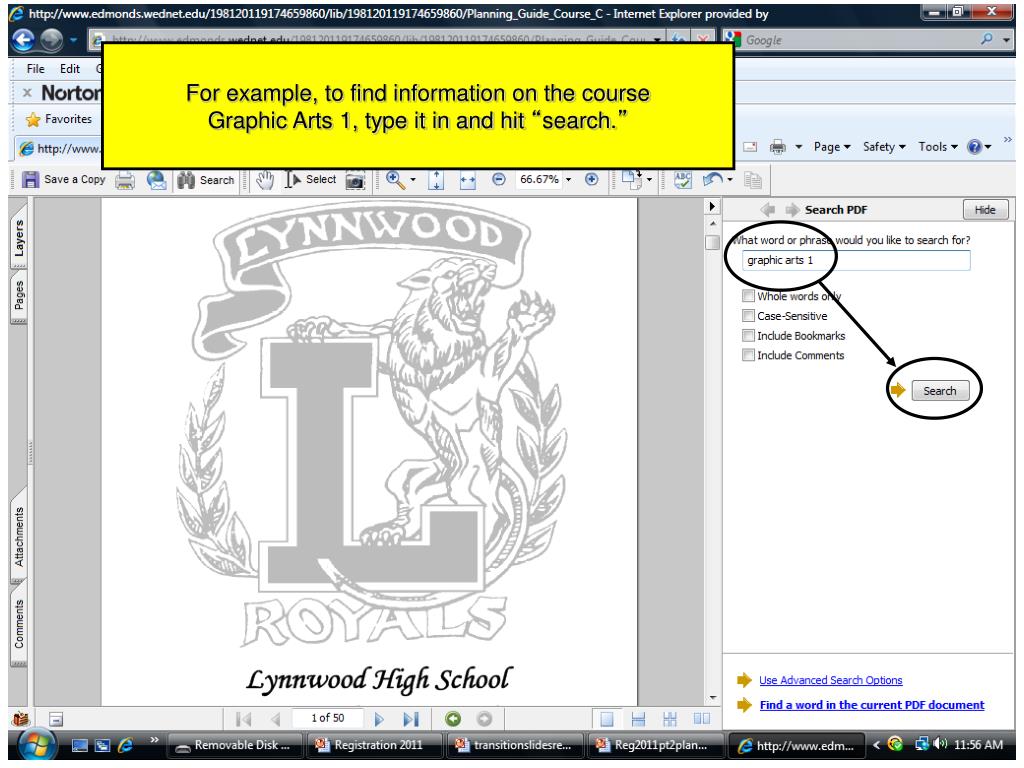This screenshot has height=768, width=1024.
Task: Click the Zoom In magnifier tool
Action: pyautogui.click(x=394, y=180)
